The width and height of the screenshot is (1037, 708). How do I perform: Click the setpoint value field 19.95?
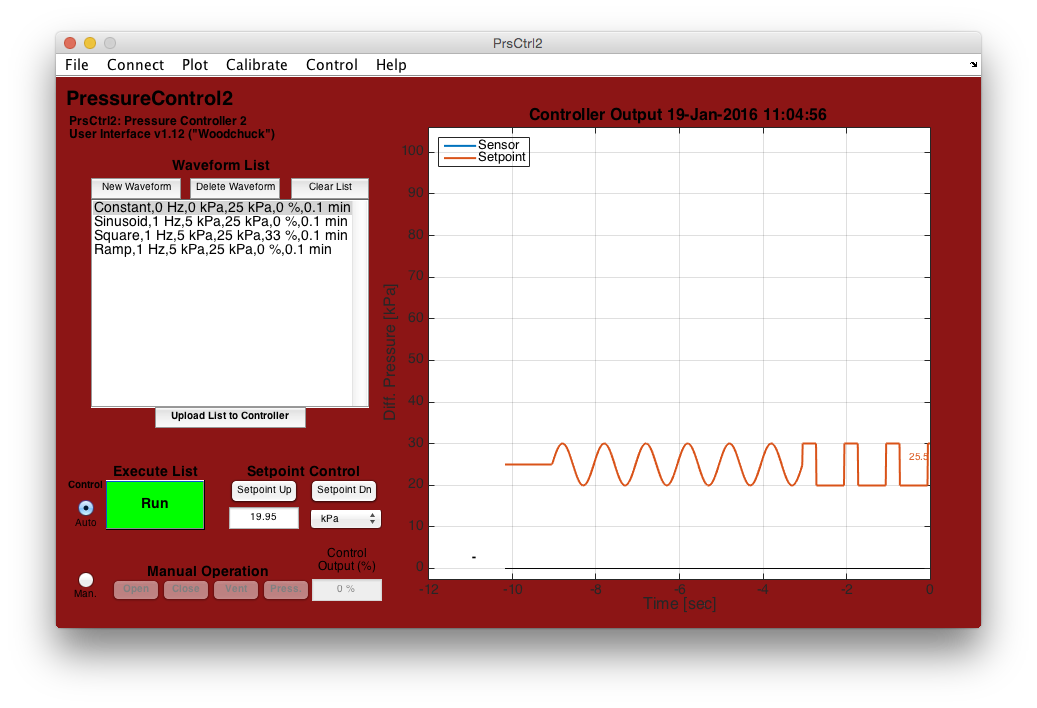pyautogui.click(x=263, y=517)
